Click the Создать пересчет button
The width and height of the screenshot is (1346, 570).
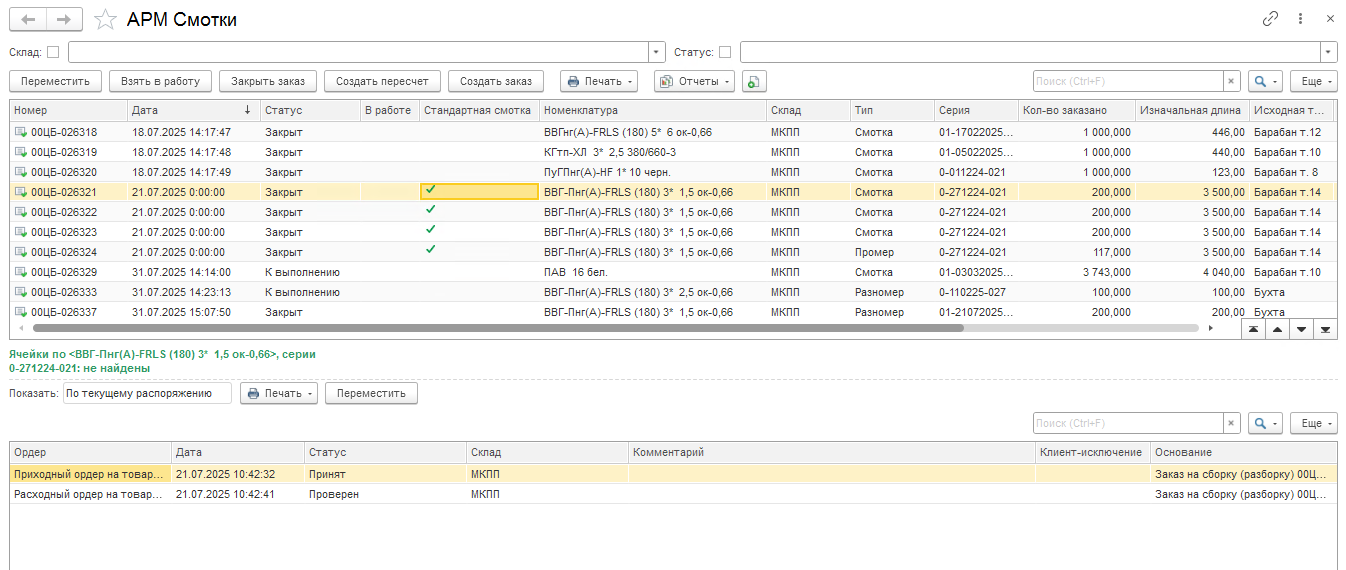click(382, 81)
